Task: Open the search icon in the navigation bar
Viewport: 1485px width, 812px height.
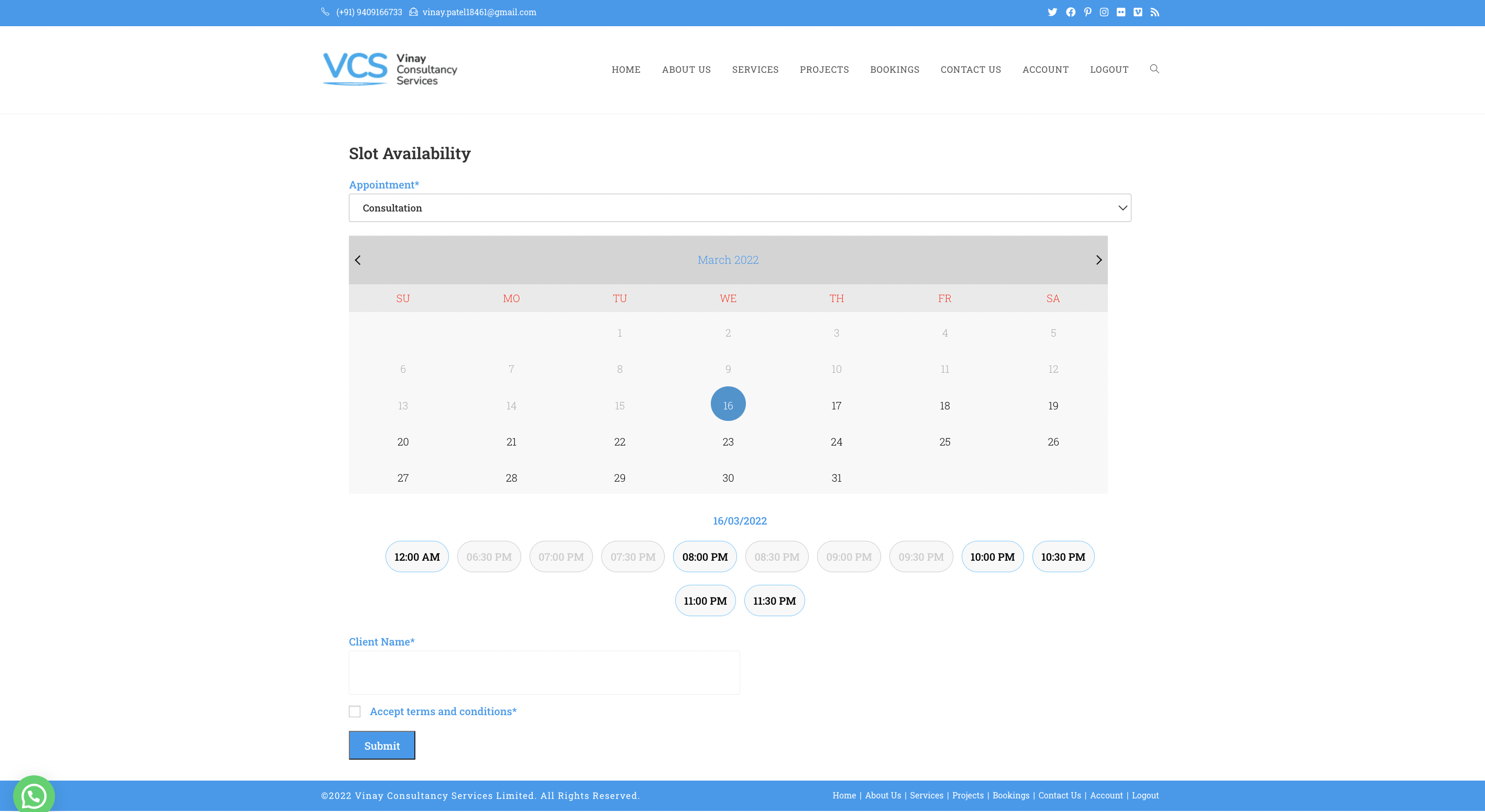Action: 1154,69
